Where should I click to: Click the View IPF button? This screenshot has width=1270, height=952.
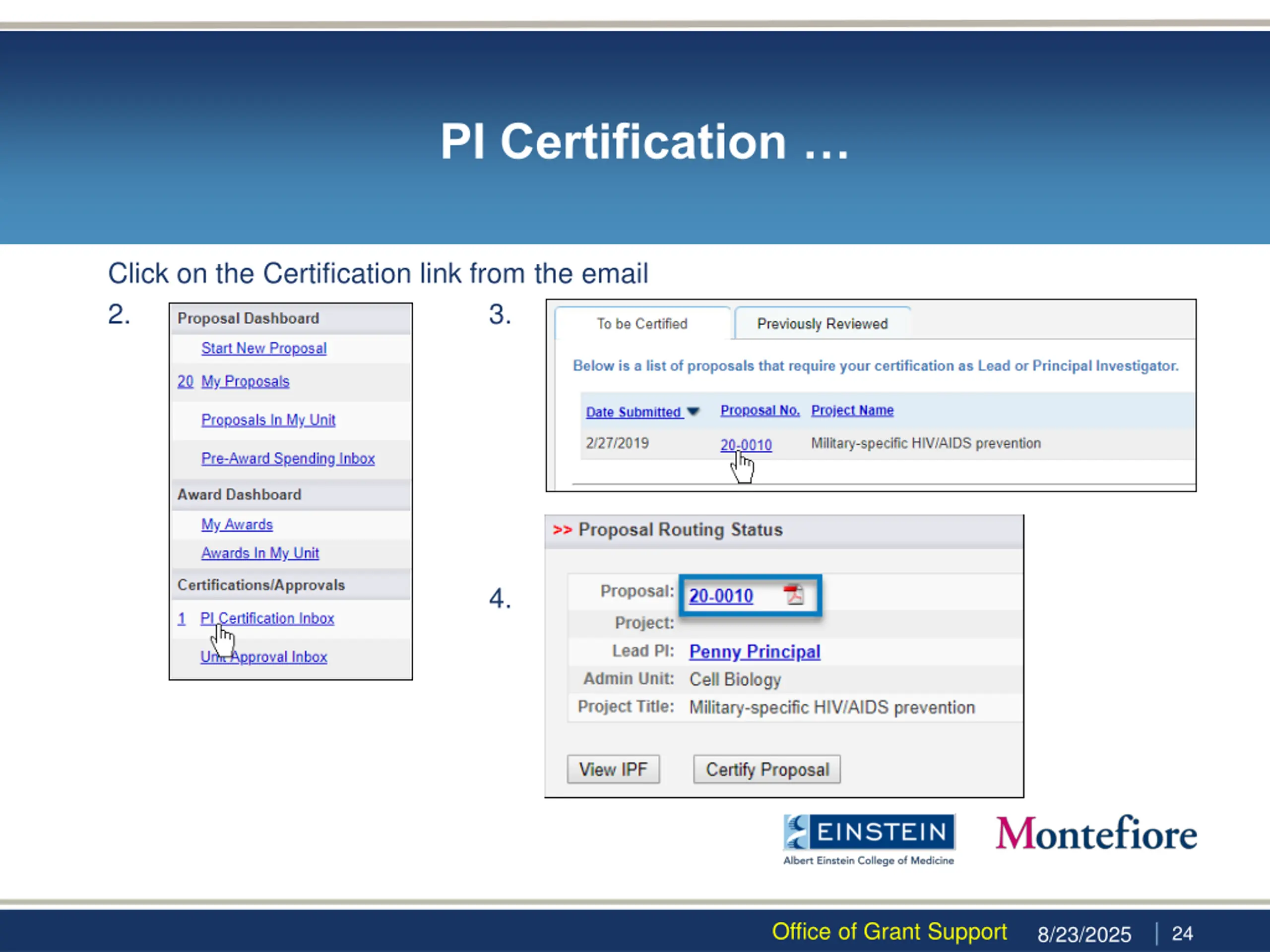click(613, 770)
